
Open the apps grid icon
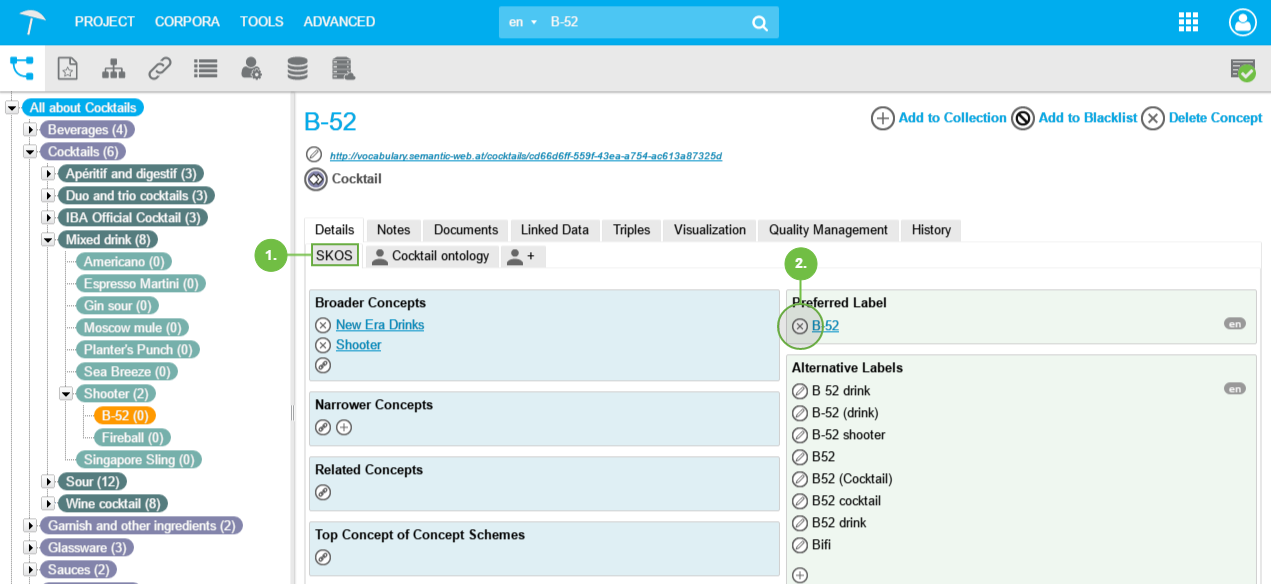click(x=1188, y=22)
